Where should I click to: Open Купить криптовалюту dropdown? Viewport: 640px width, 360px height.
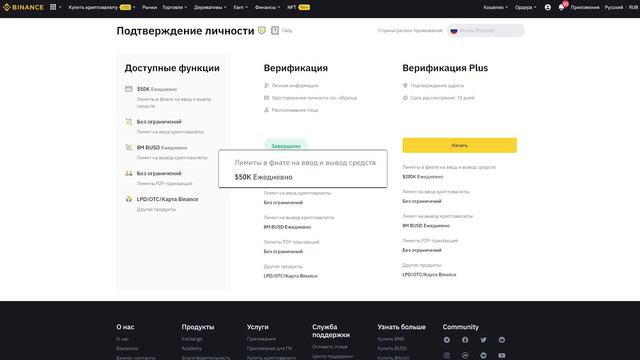tap(102, 7)
